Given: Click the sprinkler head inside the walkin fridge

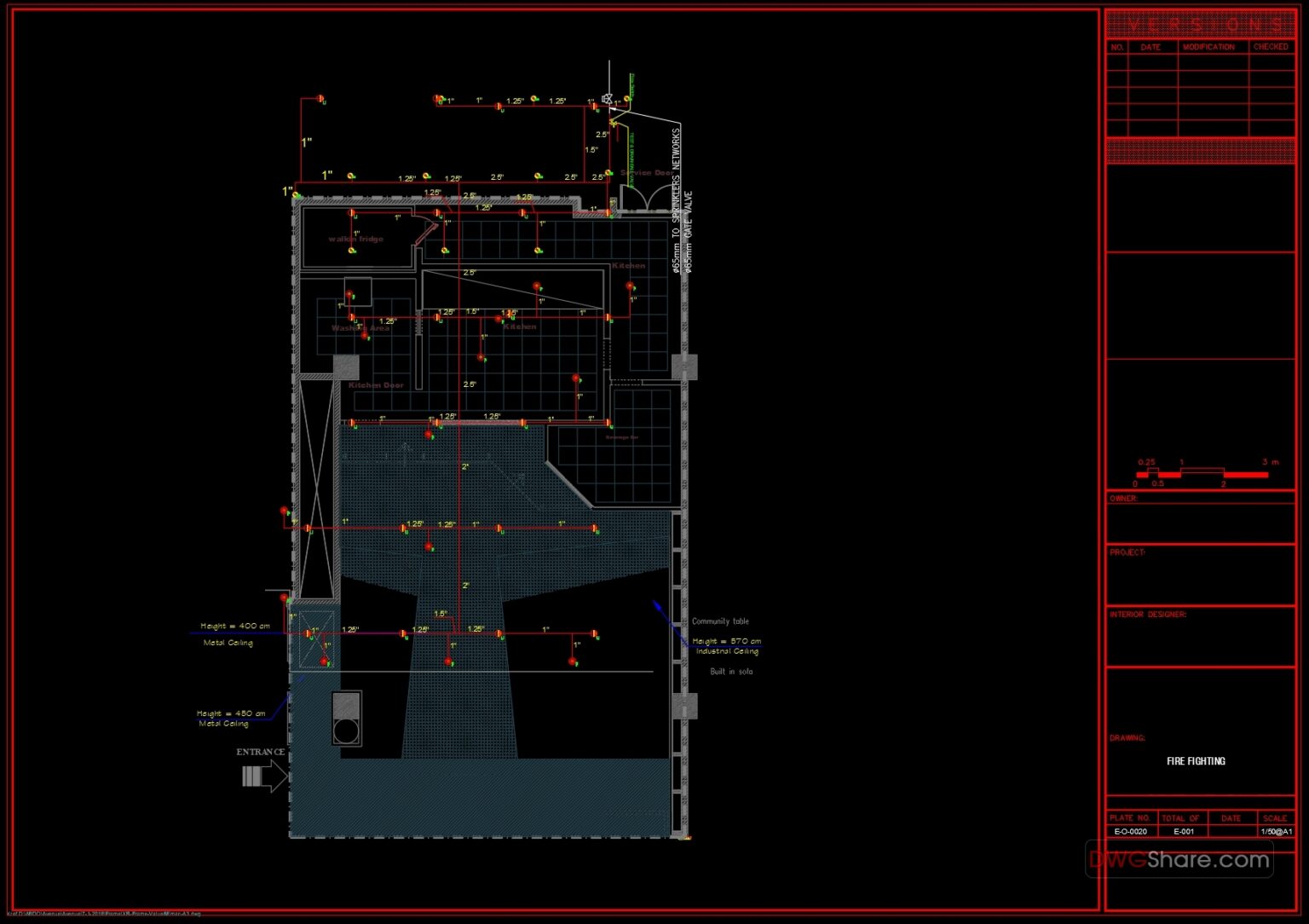Looking at the screenshot, I should pyautogui.click(x=351, y=251).
